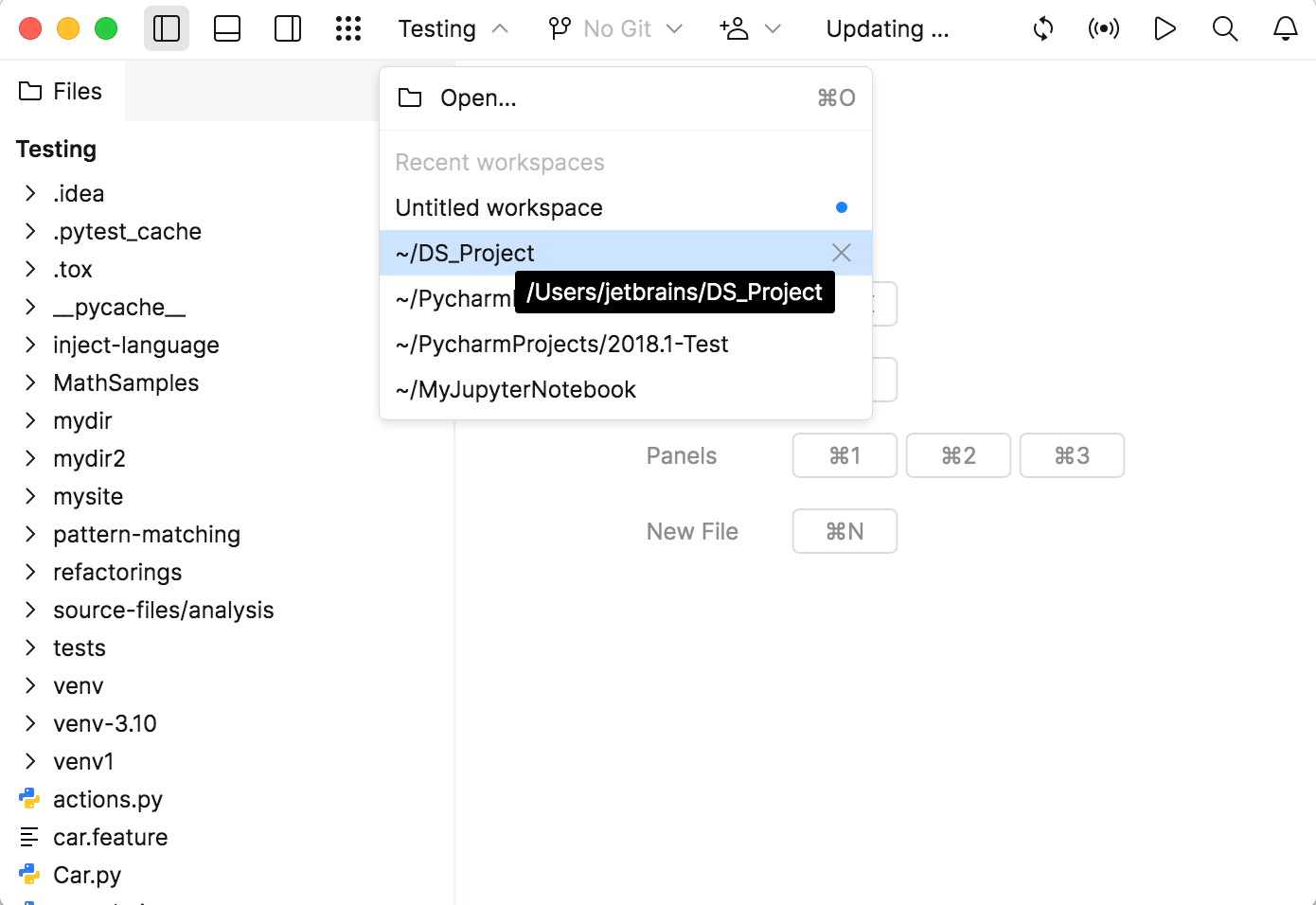Viewport: 1316px width, 905px height.
Task: Remove ~/DS_Project from recent workspaces
Action: (841, 252)
